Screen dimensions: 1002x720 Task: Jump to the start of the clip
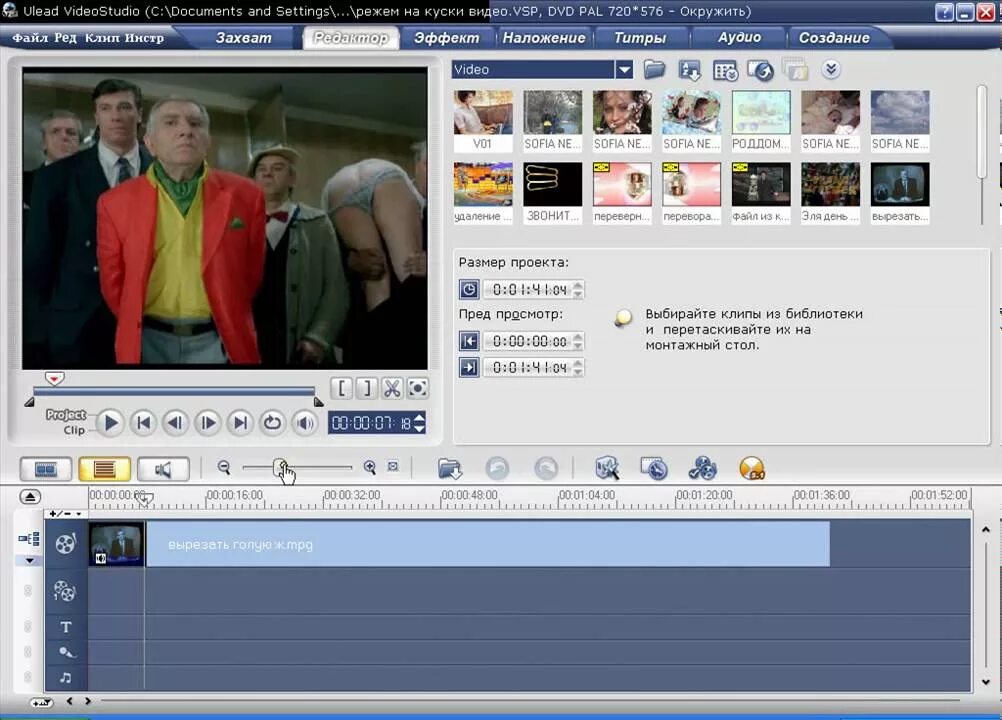point(143,422)
